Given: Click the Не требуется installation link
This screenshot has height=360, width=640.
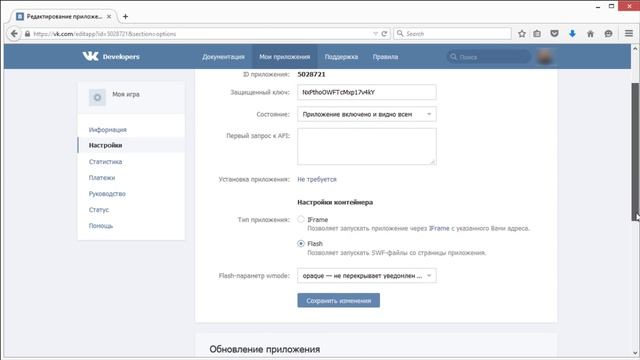Looking at the screenshot, I should click(317, 179).
